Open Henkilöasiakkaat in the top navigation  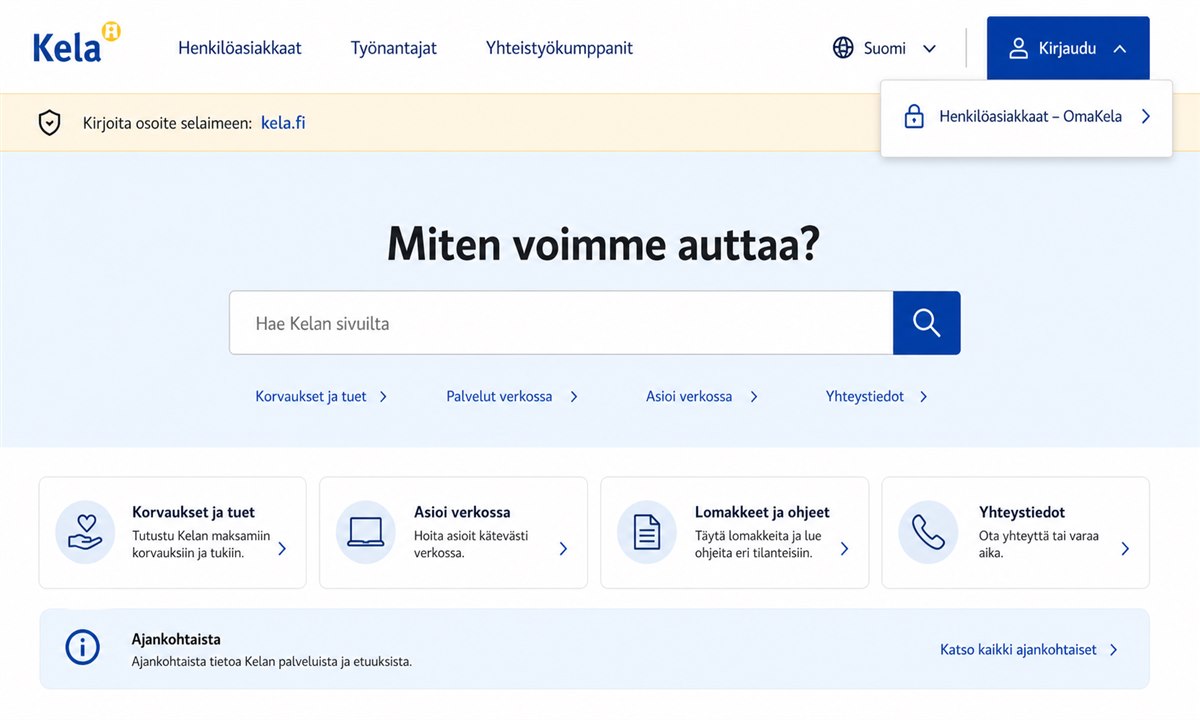pyautogui.click(x=240, y=48)
